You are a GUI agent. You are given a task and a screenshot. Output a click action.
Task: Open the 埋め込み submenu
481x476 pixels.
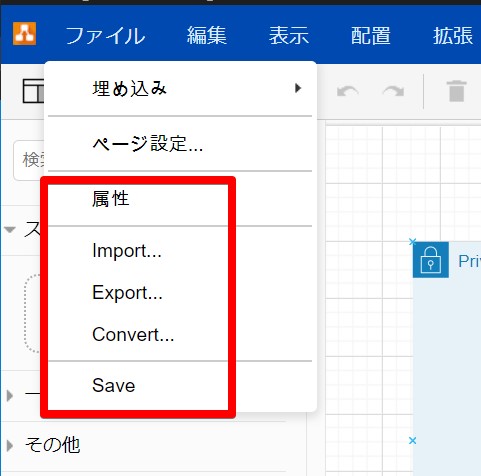(180, 89)
